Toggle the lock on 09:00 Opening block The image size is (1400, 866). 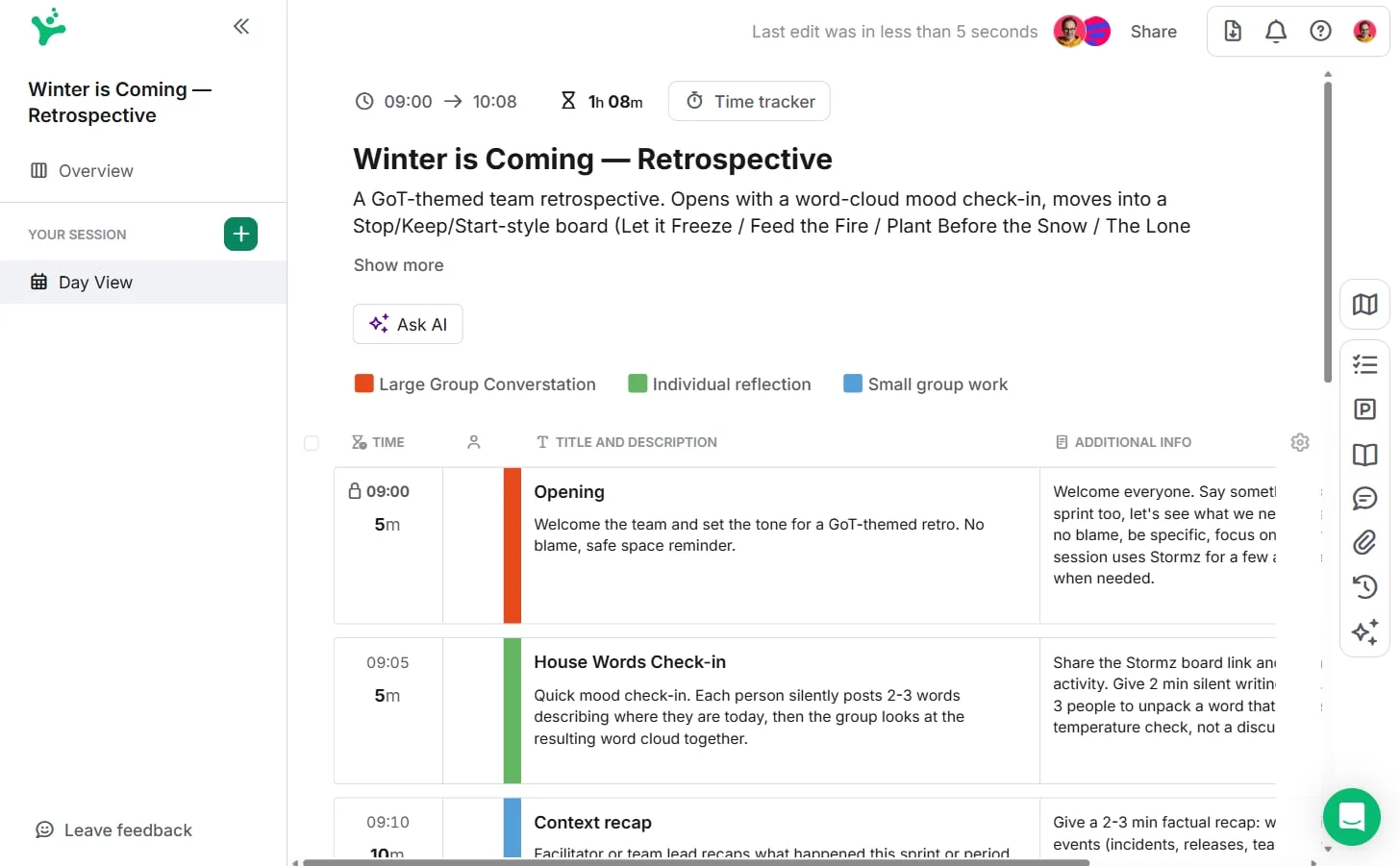(x=355, y=490)
